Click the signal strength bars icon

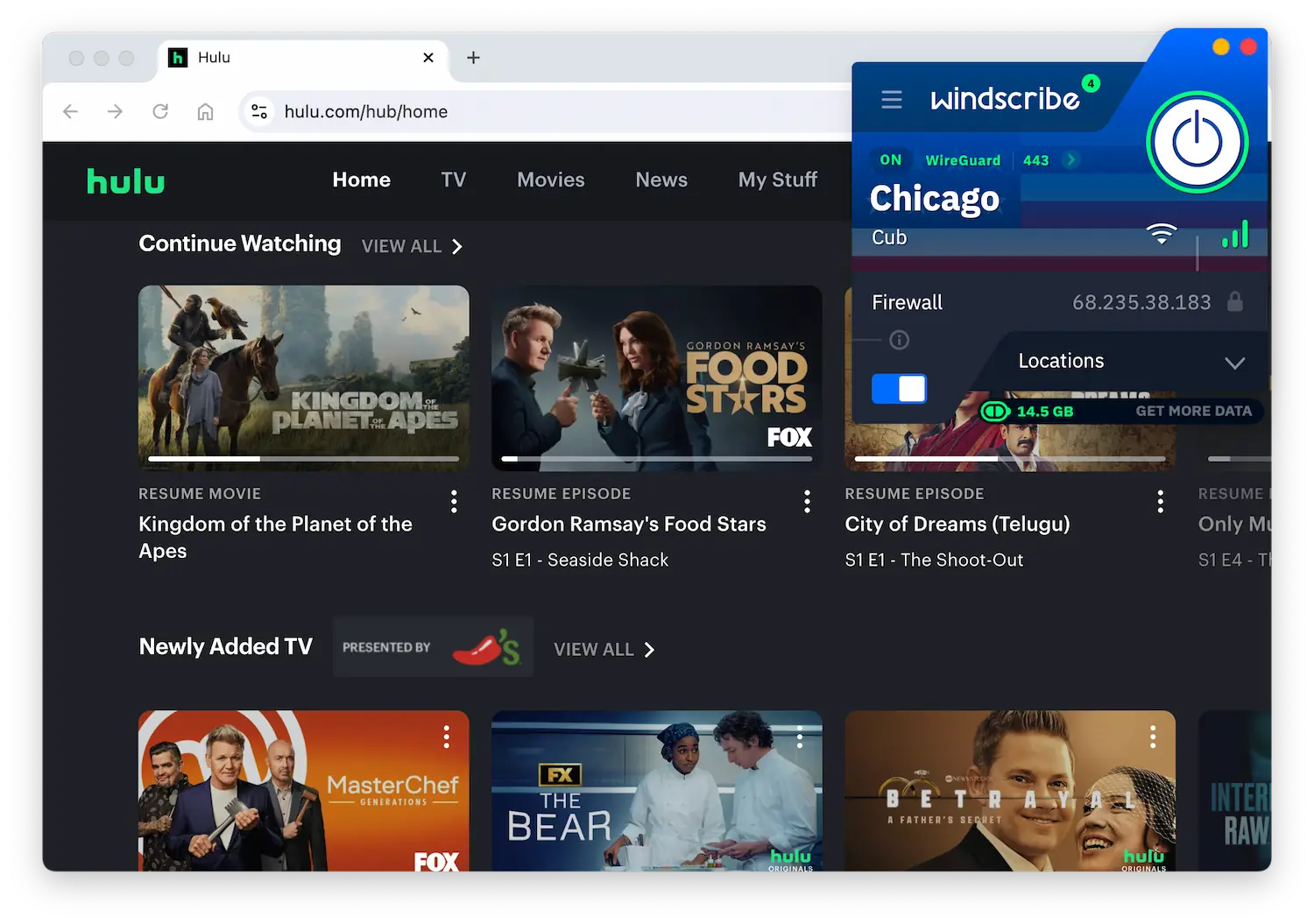click(1235, 234)
